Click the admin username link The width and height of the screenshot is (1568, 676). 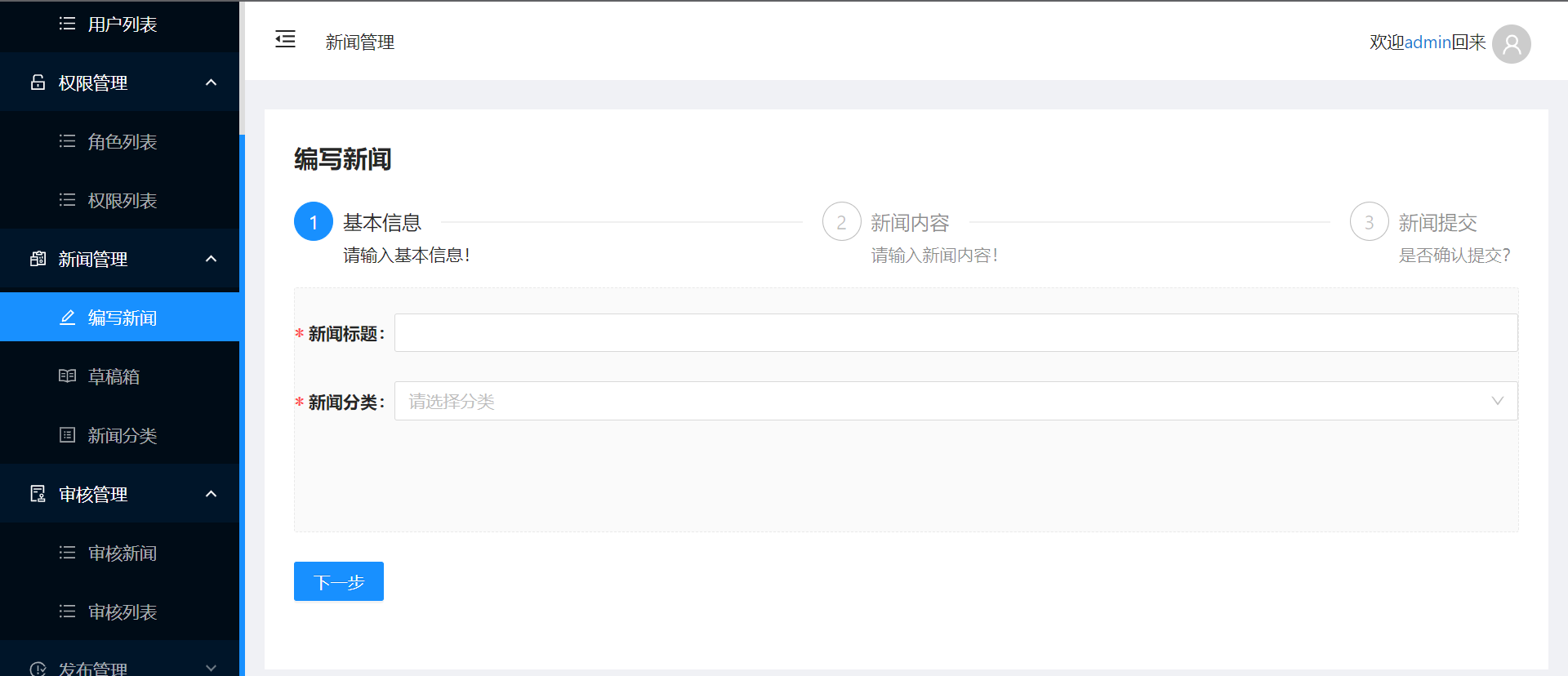(x=1428, y=42)
